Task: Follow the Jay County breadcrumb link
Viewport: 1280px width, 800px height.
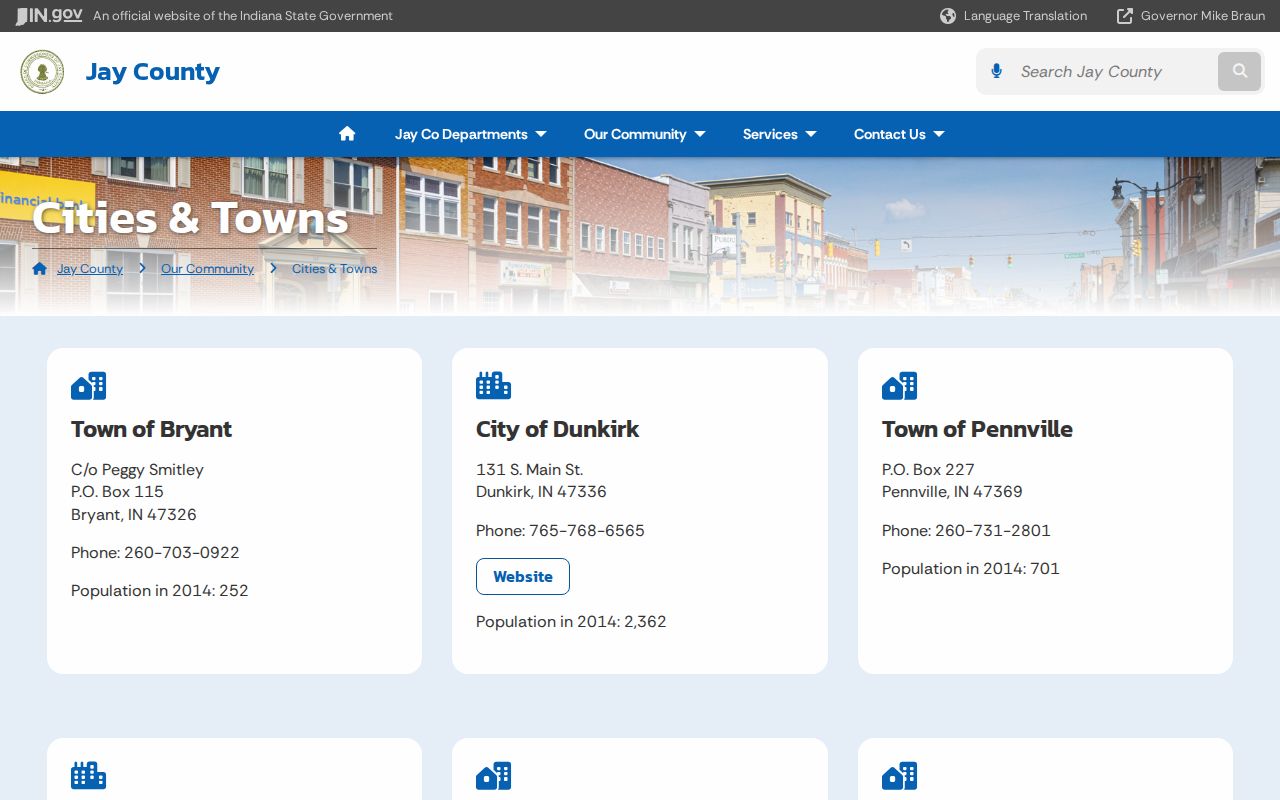Action: pyautogui.click(x=90, y=269)
